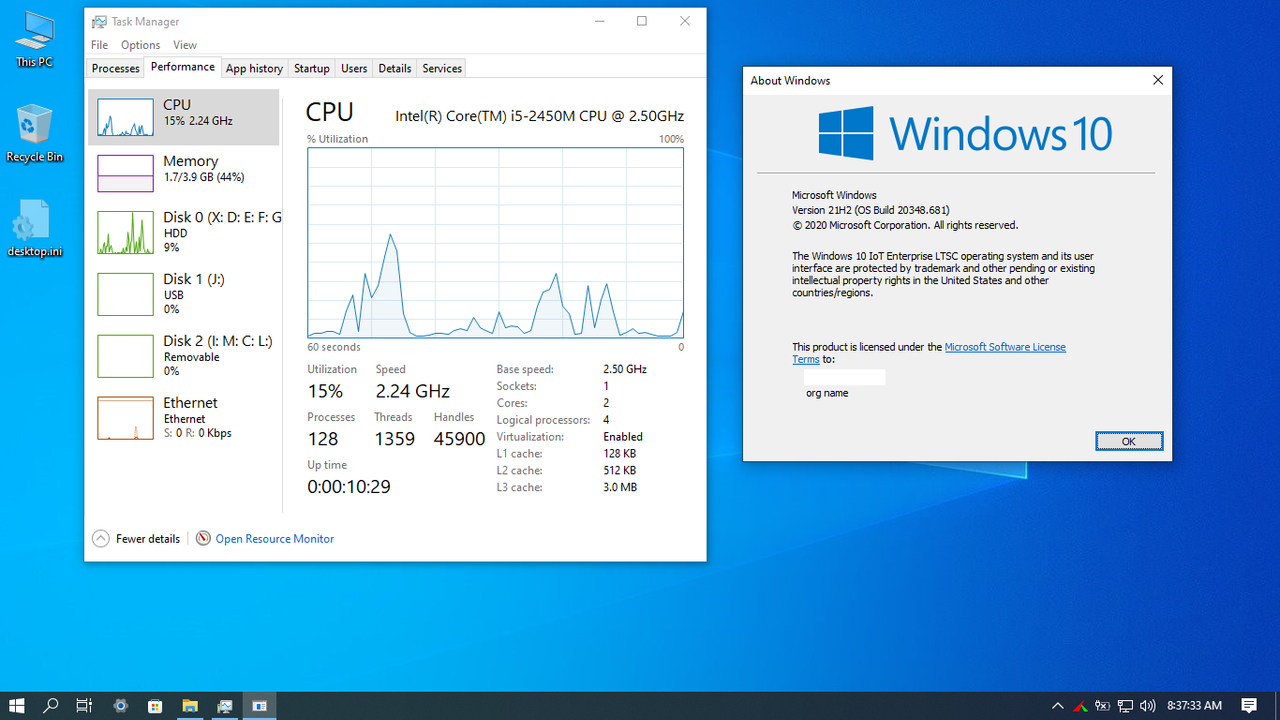Open File Explorer from taskbar
The width and height of the screenshot is (1280, 720).
(190, 706)
